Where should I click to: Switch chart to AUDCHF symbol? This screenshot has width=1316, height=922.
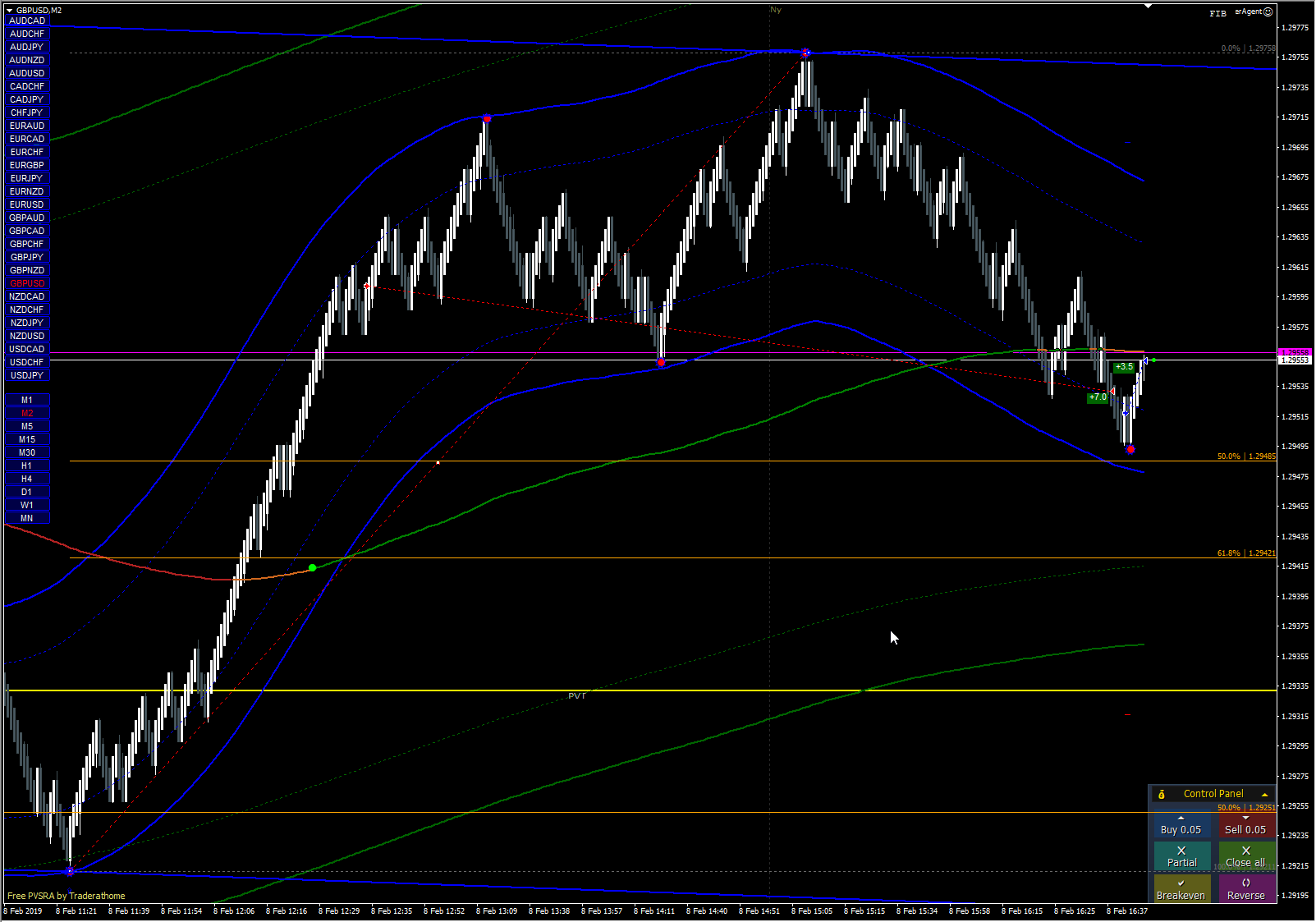click(27, 34)
